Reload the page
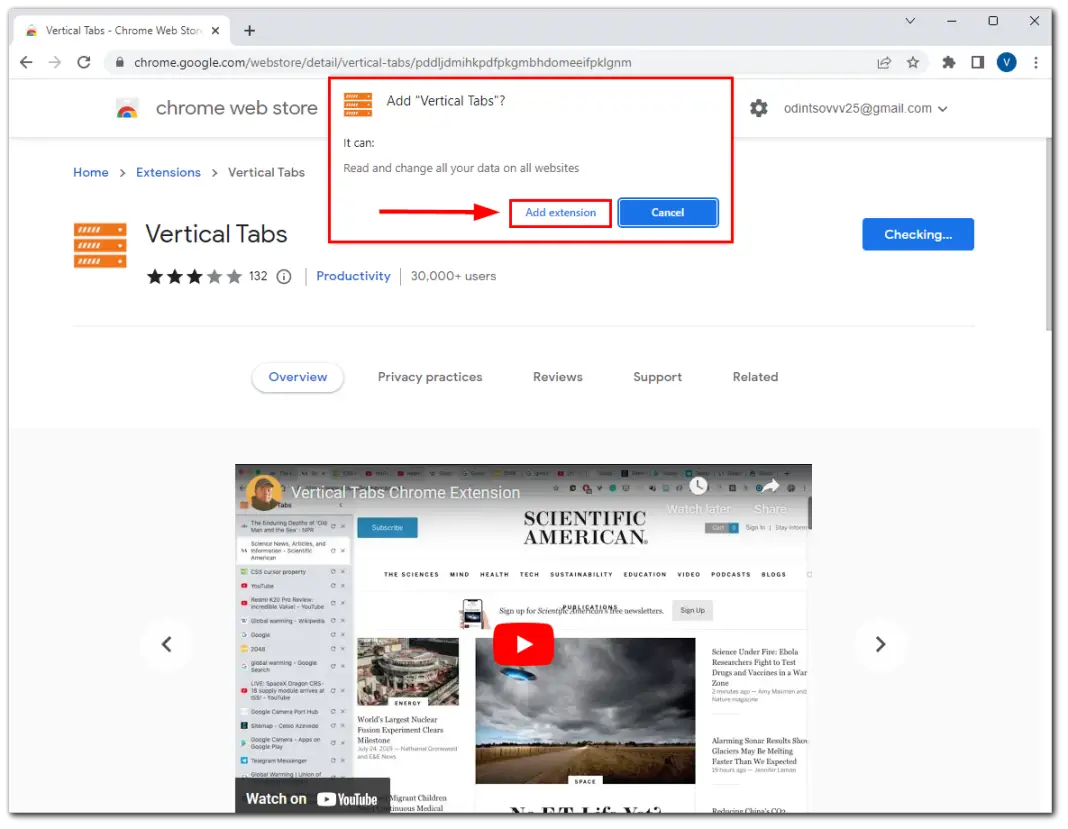The image size is (1068, 829). (x=84, y=62)
